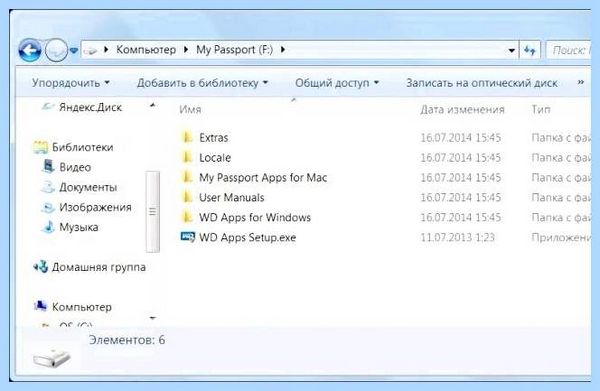This screenshot has width=600, height=391.
Task: Open the Добавить в библиотеку menu
Action: 202,83
